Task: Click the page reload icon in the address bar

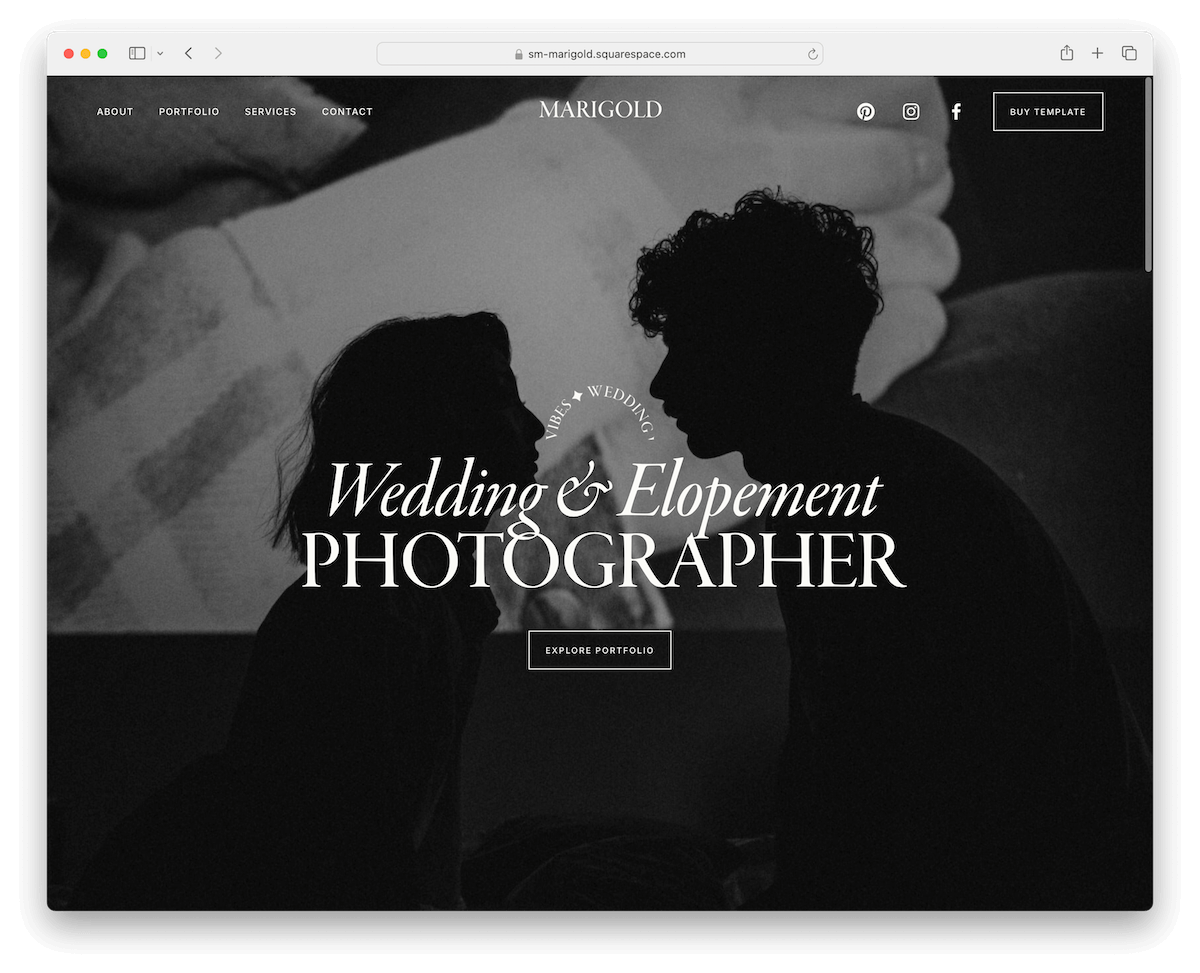Action: click(x=812, y=54)
